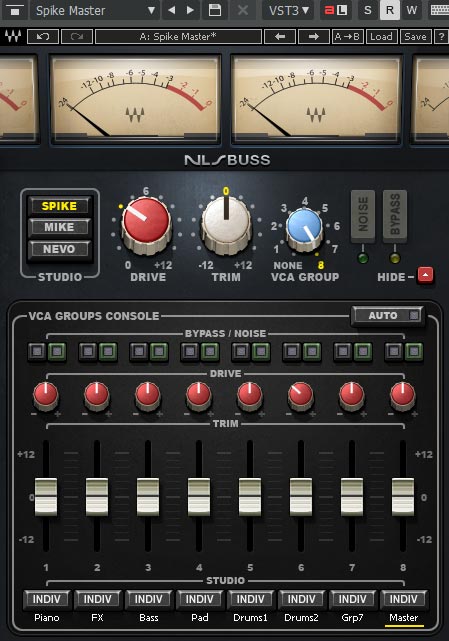Click the INDIV button above Pad
Screen dimensions: 449x641
click(x=199, y=599)
